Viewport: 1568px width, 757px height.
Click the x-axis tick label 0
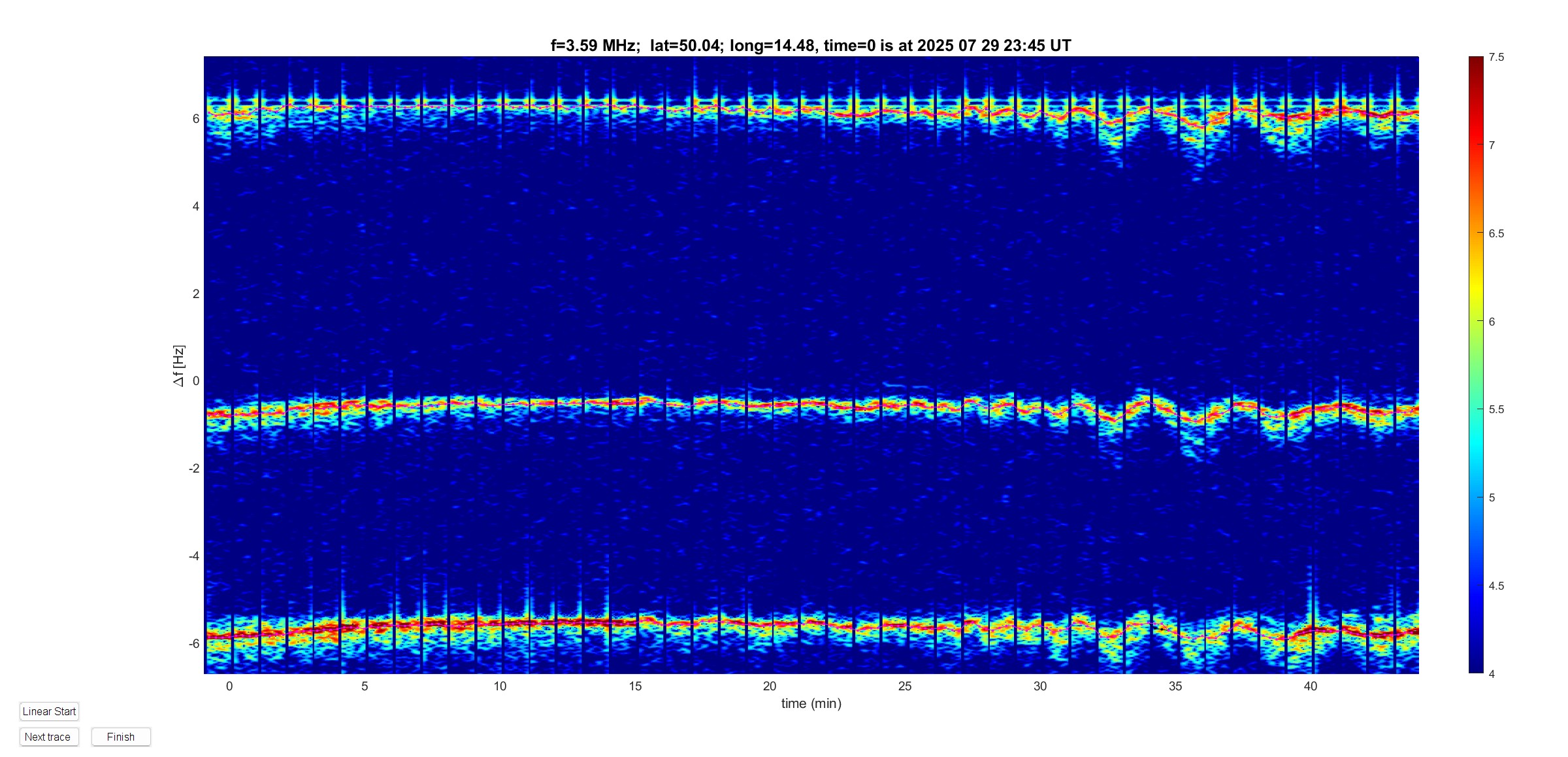tap(229, 686)
